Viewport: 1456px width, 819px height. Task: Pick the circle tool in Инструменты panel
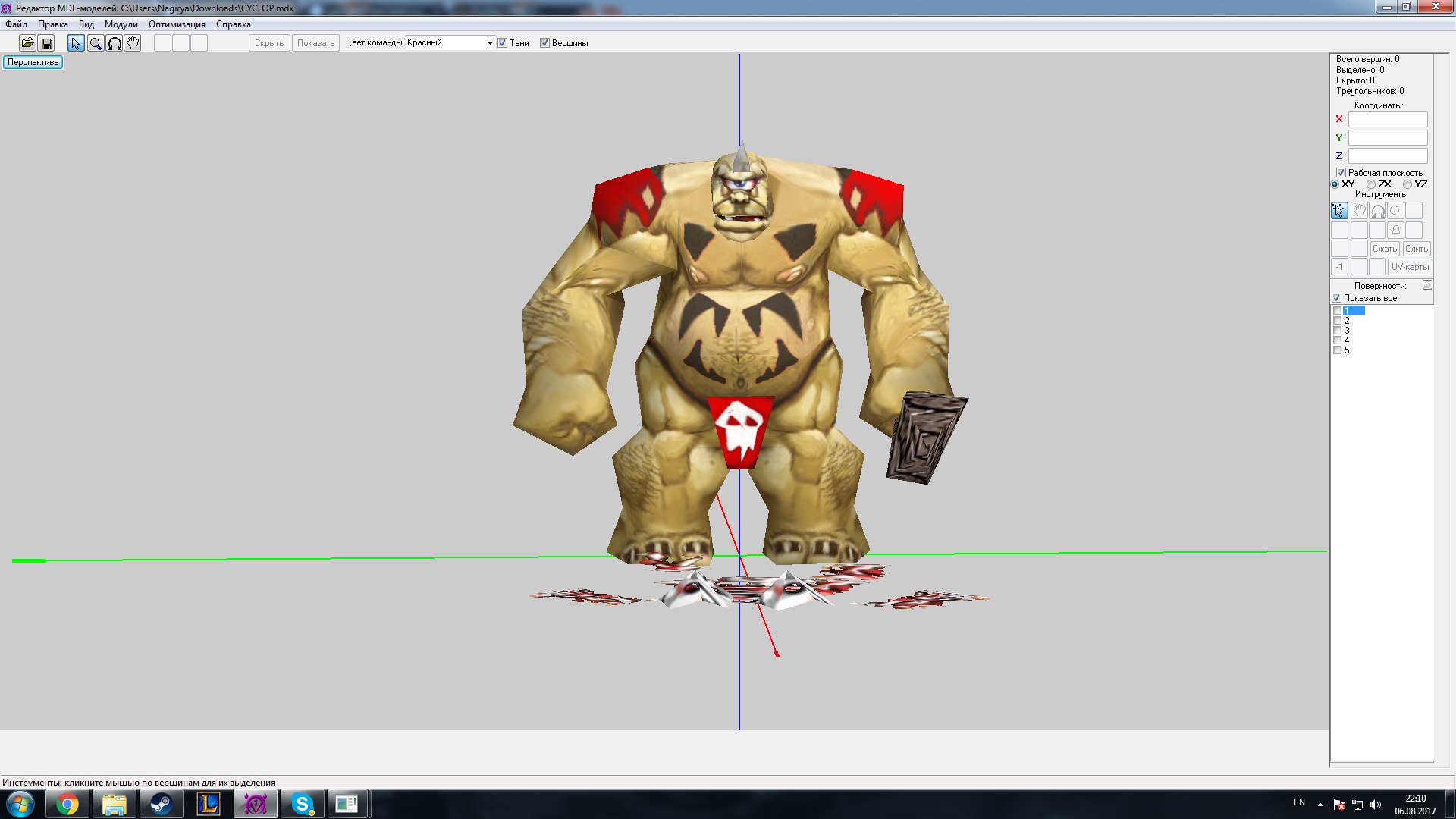1395,211
